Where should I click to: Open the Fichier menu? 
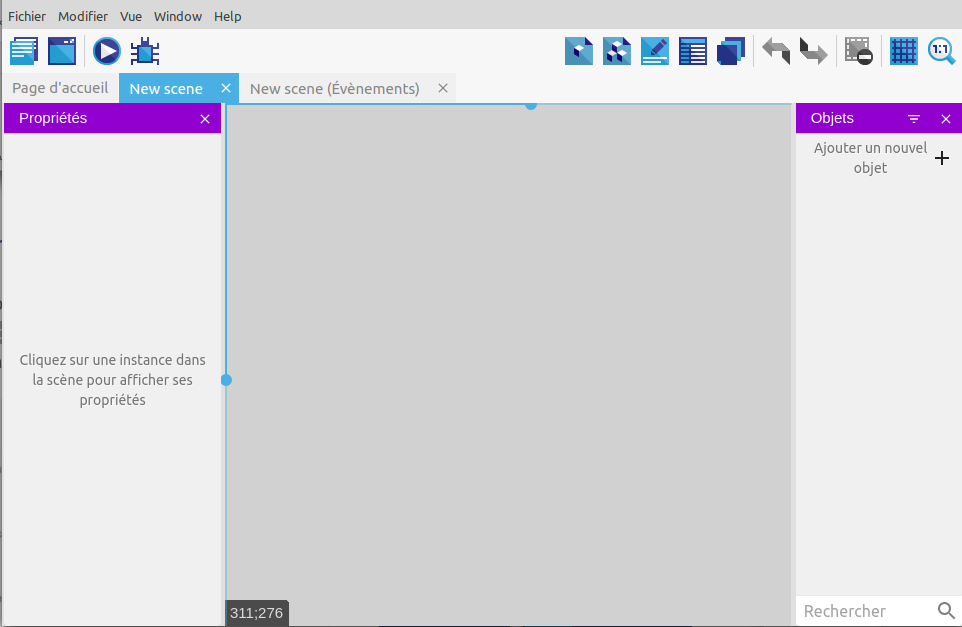click(27, 16)
